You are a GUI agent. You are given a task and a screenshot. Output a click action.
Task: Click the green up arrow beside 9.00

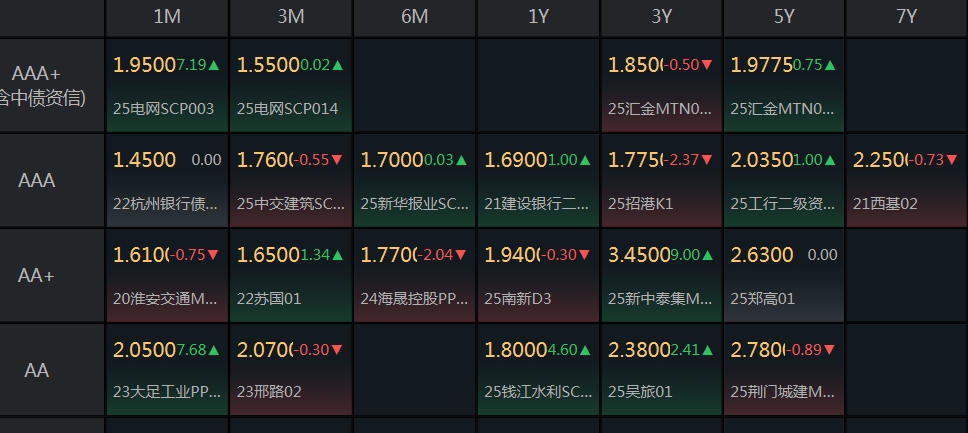[707, 254]
